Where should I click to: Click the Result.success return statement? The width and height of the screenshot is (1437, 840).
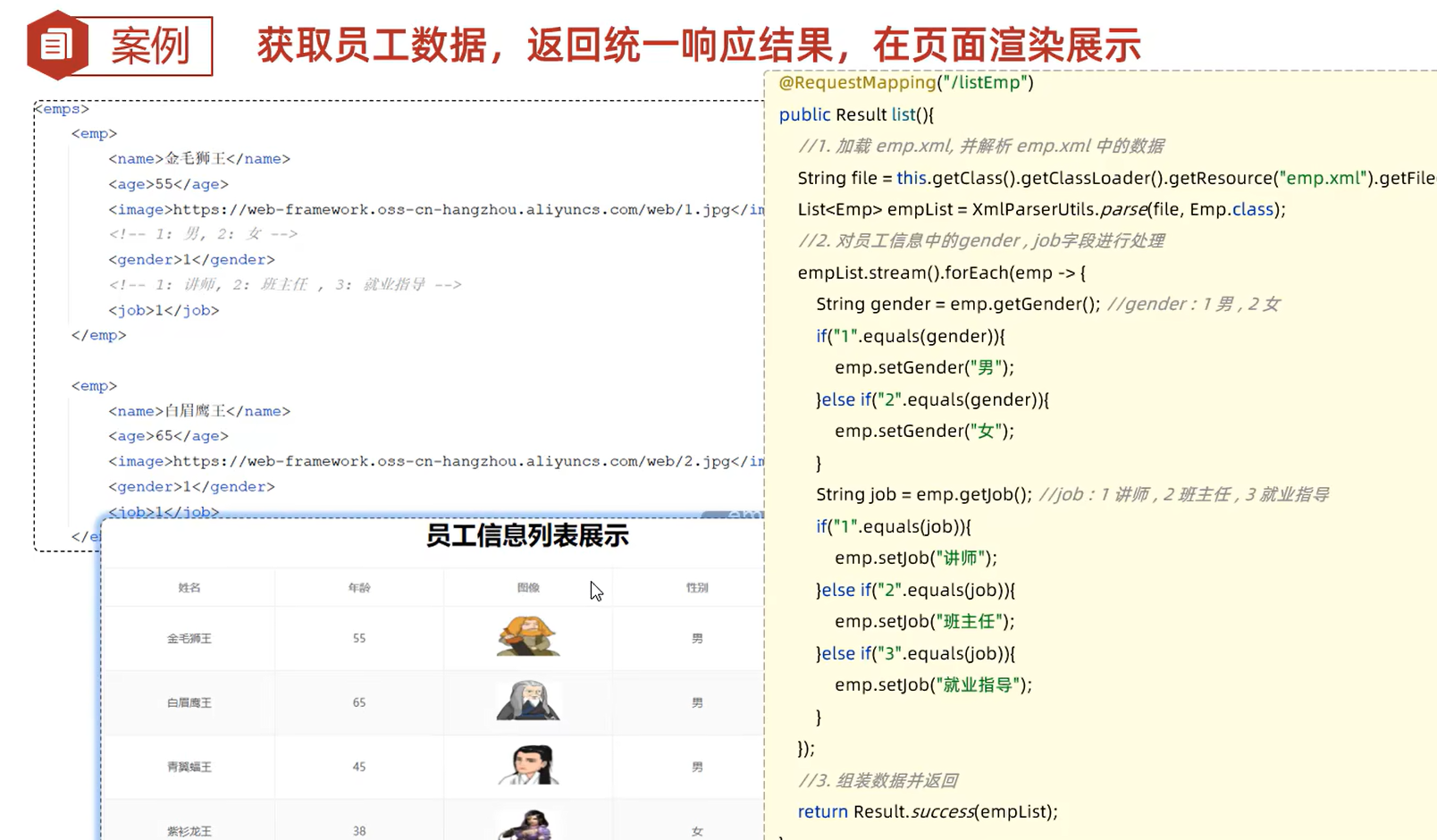coord(927,811)
